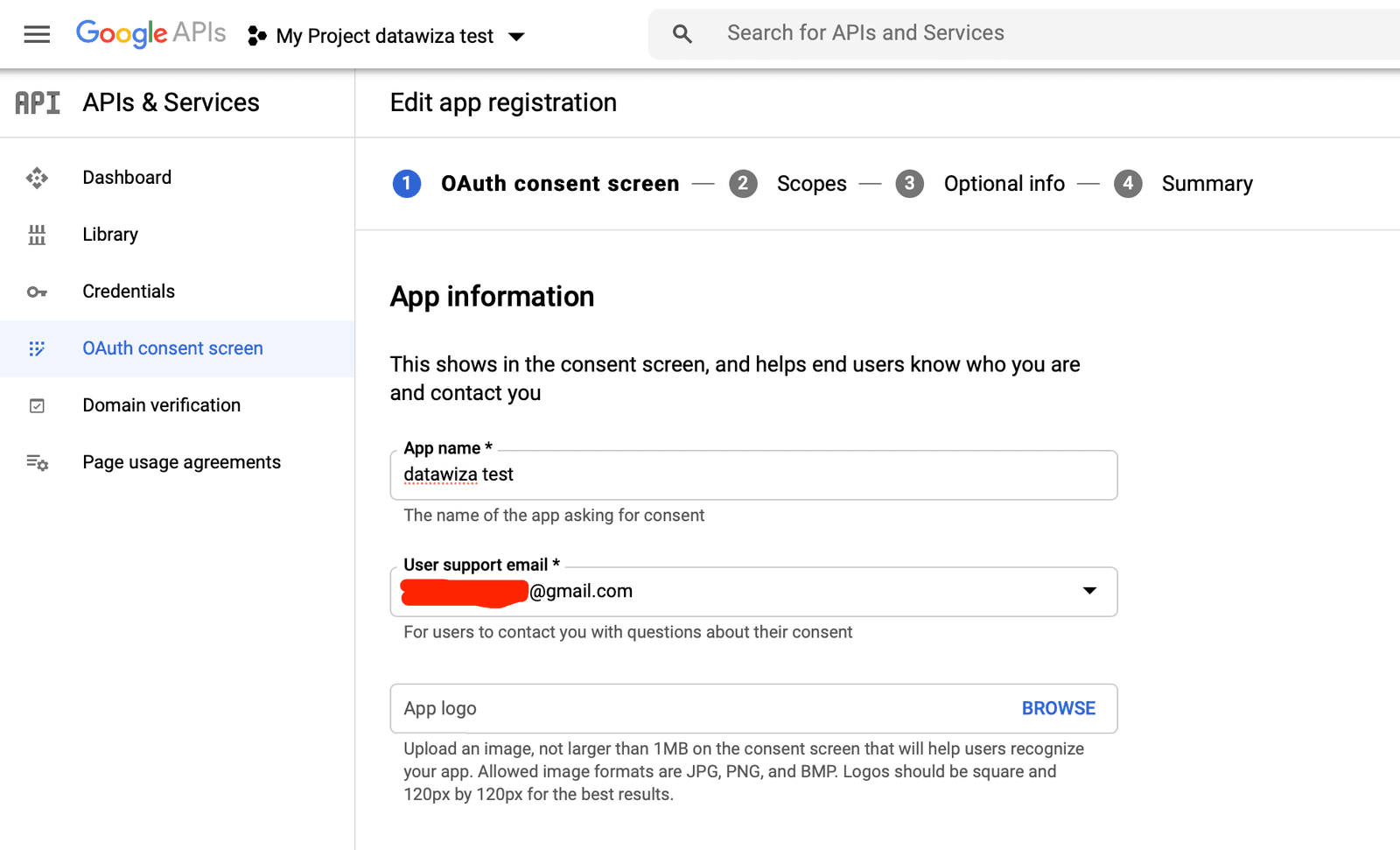Click the Page usage agreements icon
Viewport: 1400px width, 850px height.
(37, 462)
